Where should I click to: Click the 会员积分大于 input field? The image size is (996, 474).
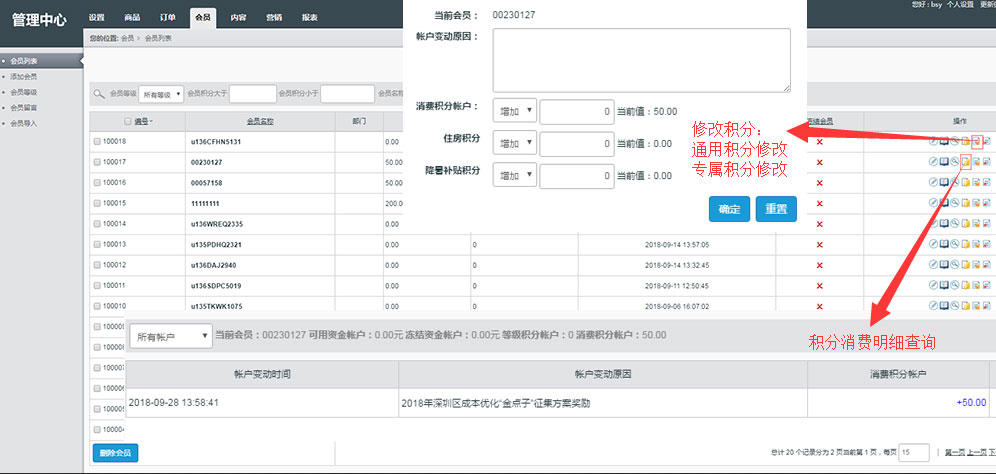pyautogui.click(x=253, y=94)
